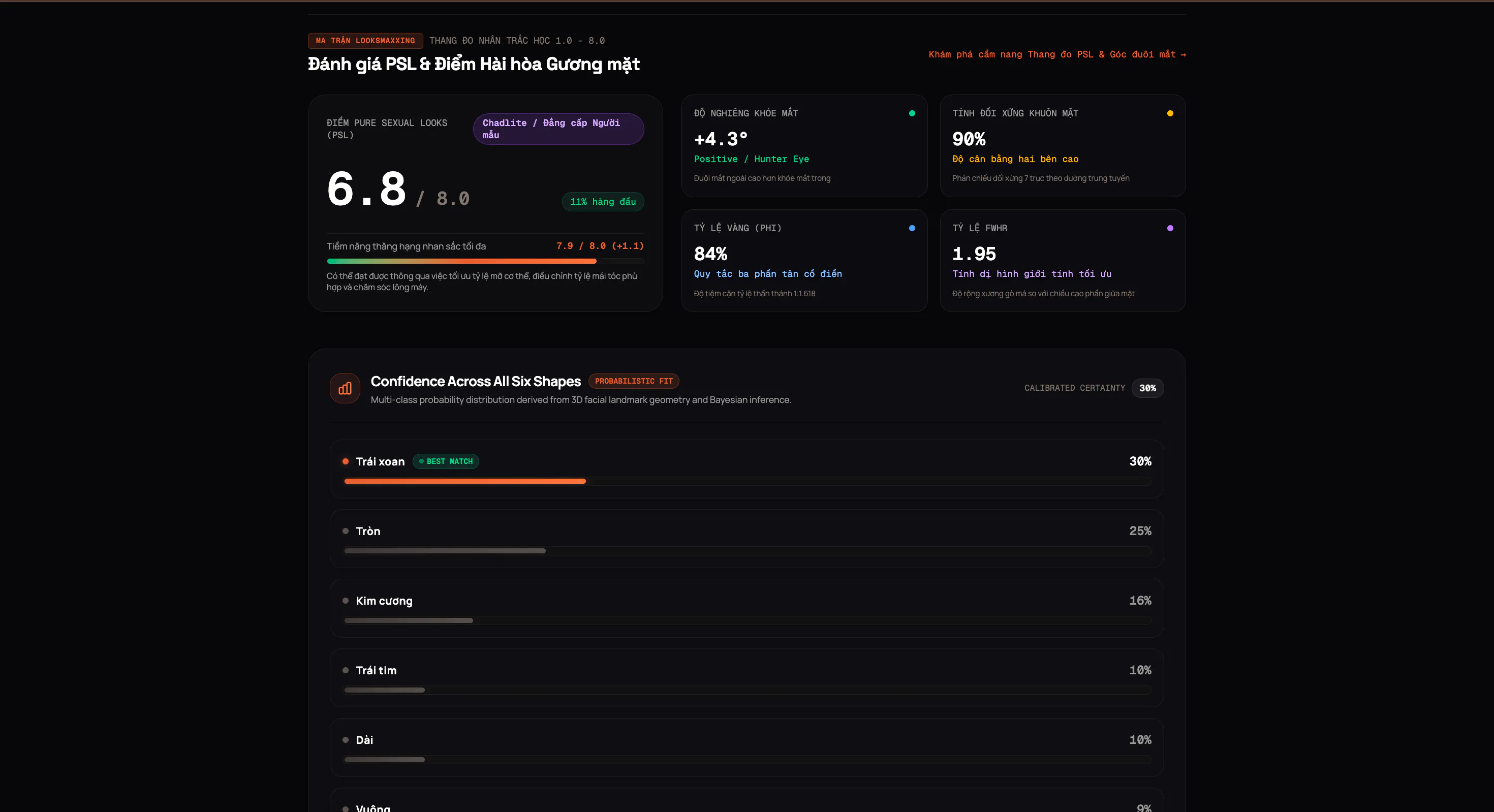Click the 11% hàng đầu badge
The width and height of the screenshot is (1494, 812).
point(603,202)
